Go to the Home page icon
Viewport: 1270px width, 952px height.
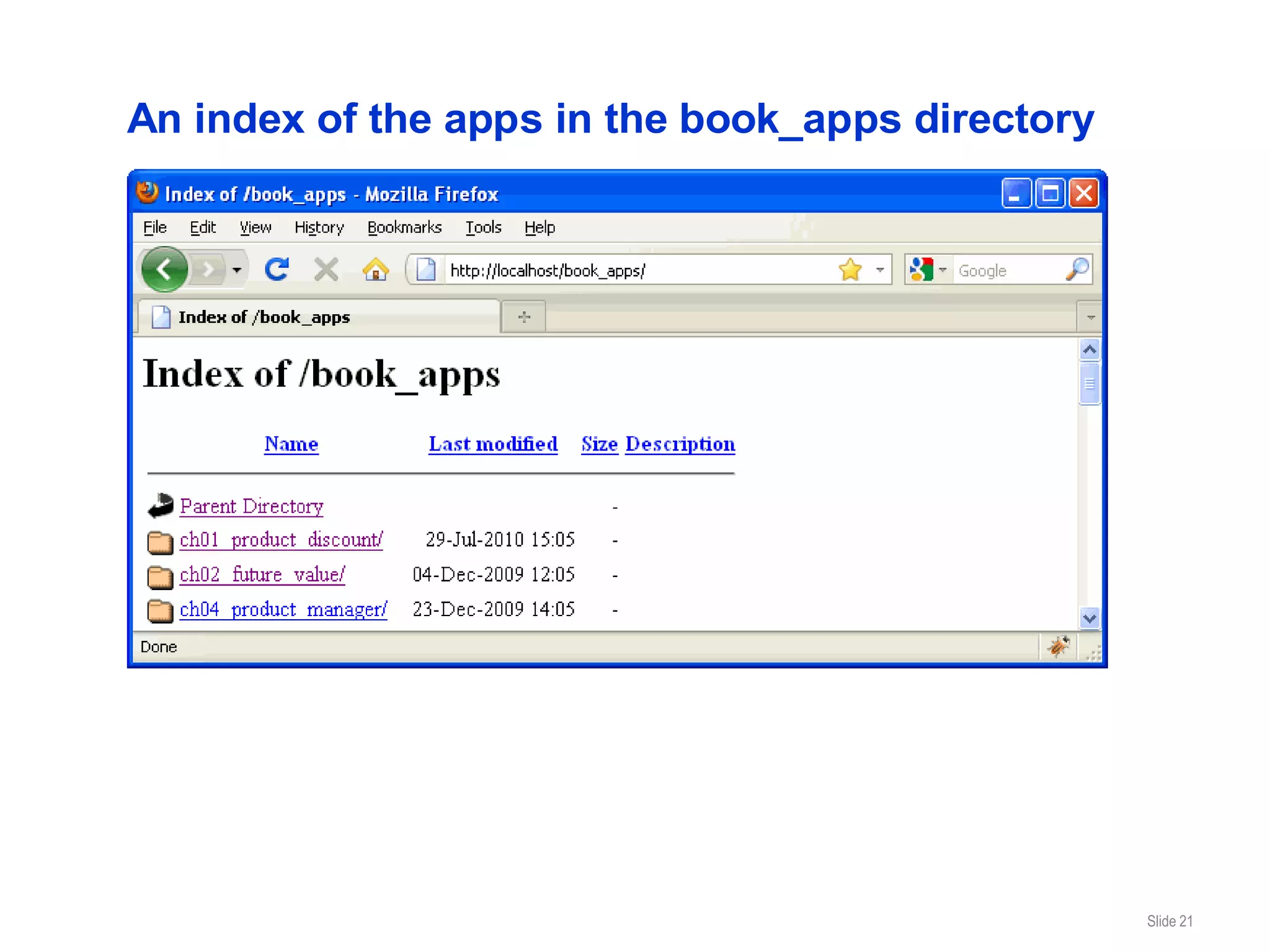click(375, 270)
